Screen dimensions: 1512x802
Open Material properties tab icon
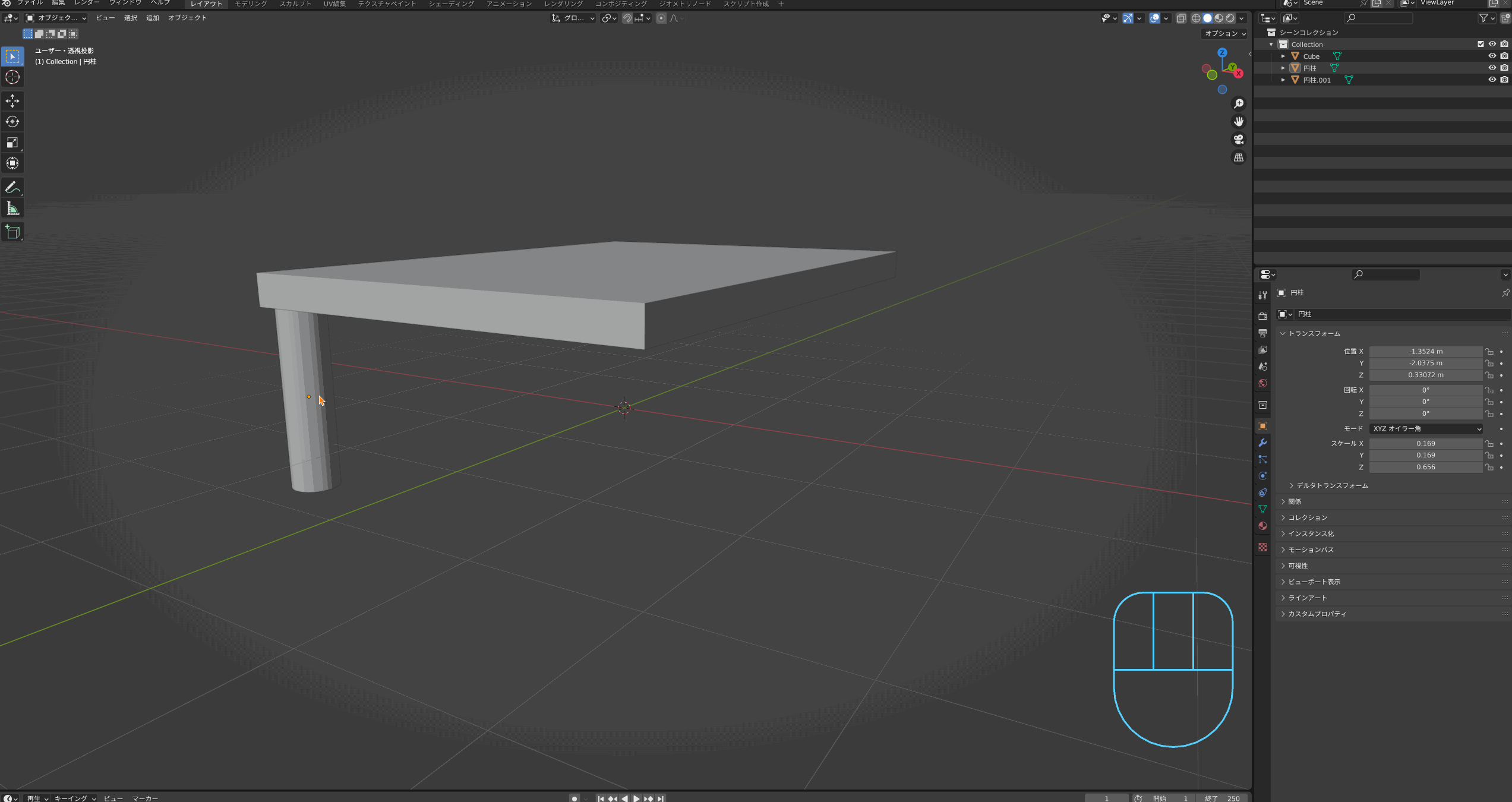coord(1263,526)
